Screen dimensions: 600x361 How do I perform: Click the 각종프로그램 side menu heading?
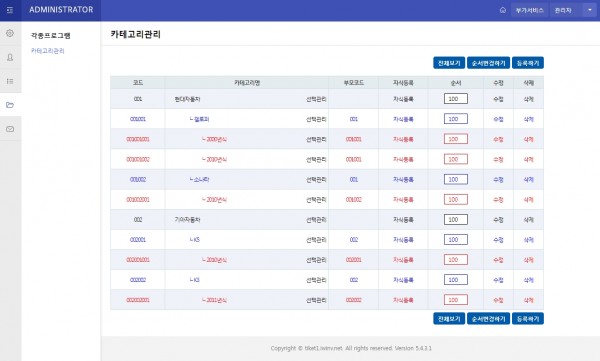(51, 36)
